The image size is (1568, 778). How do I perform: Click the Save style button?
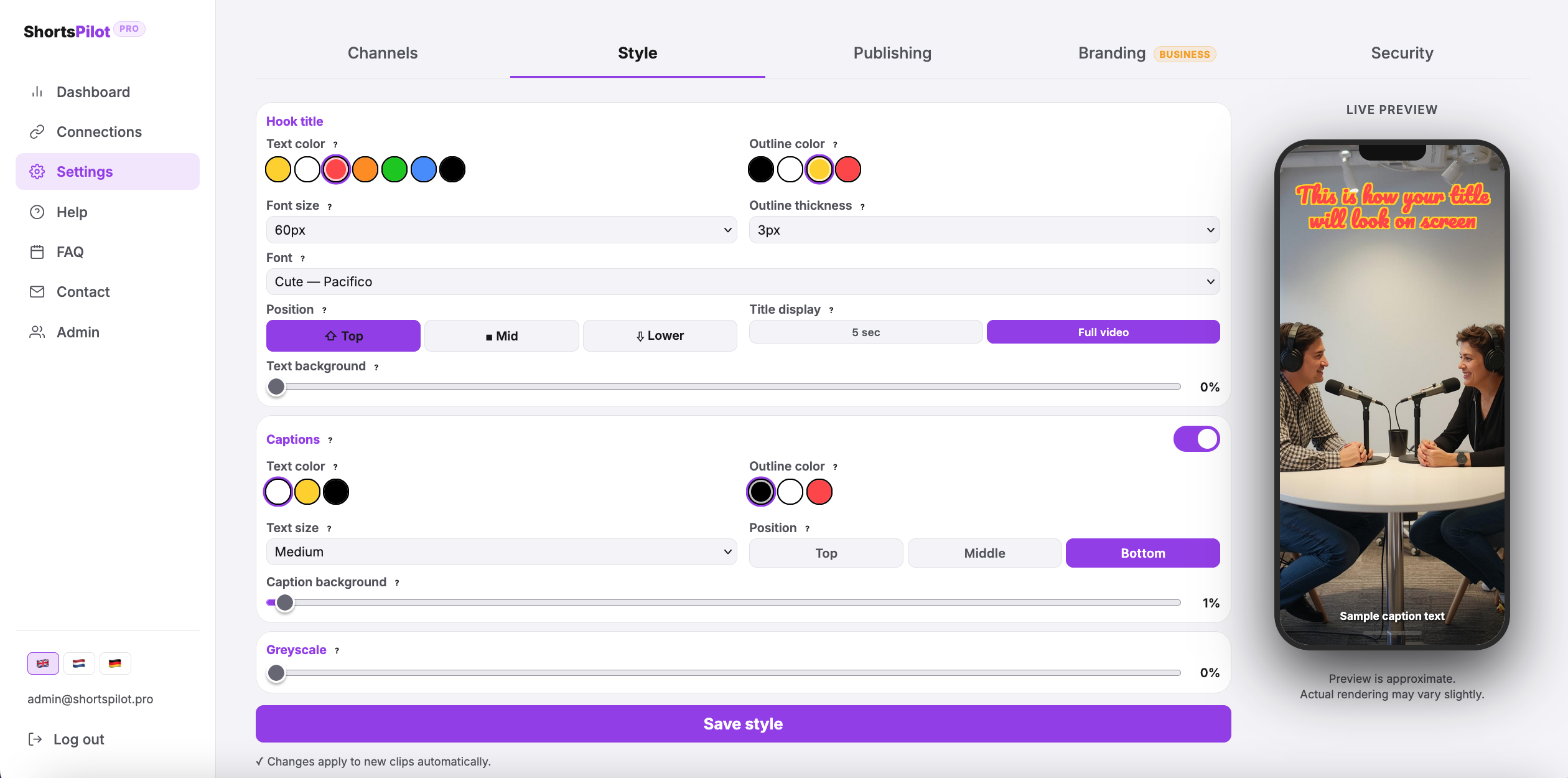743,724
